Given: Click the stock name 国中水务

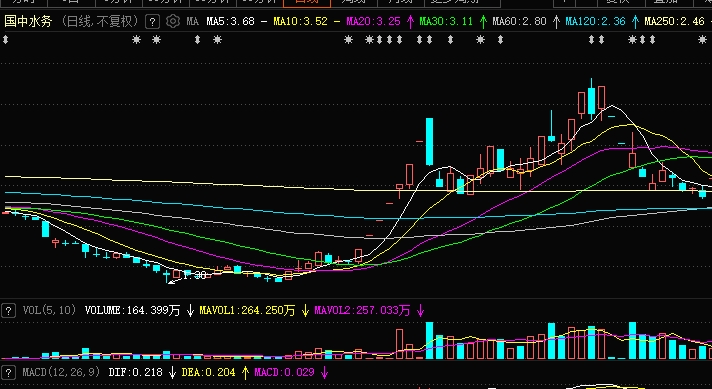Looking at the screenshot, I should tap(28, 21).
